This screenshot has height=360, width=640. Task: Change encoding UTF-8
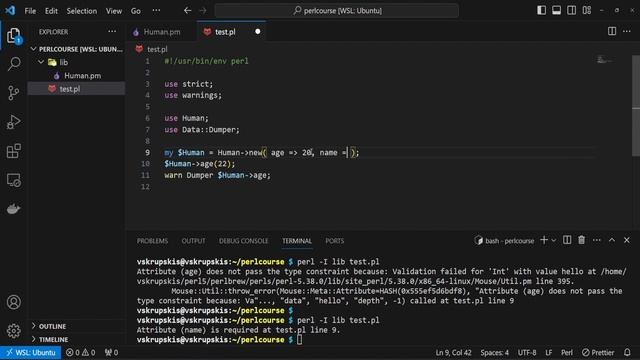(527, 352)
